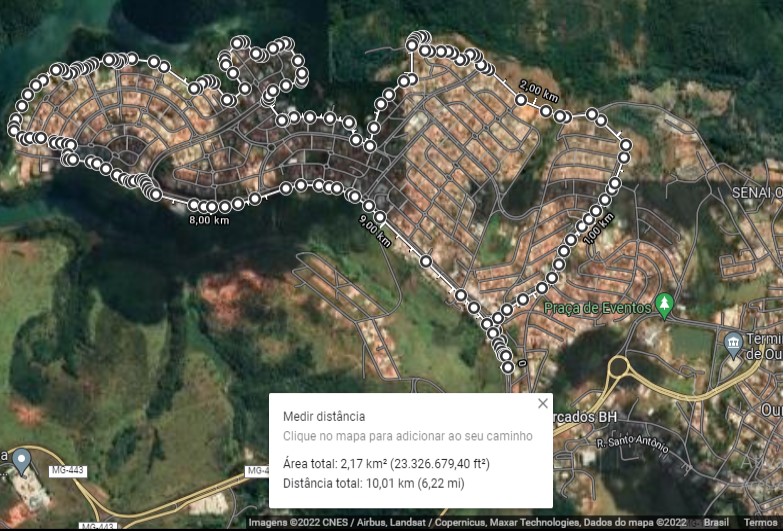Click the R. Santo Antônio street label
The image size is (784, 531).
pyautogui.click(x=632, y=443)
